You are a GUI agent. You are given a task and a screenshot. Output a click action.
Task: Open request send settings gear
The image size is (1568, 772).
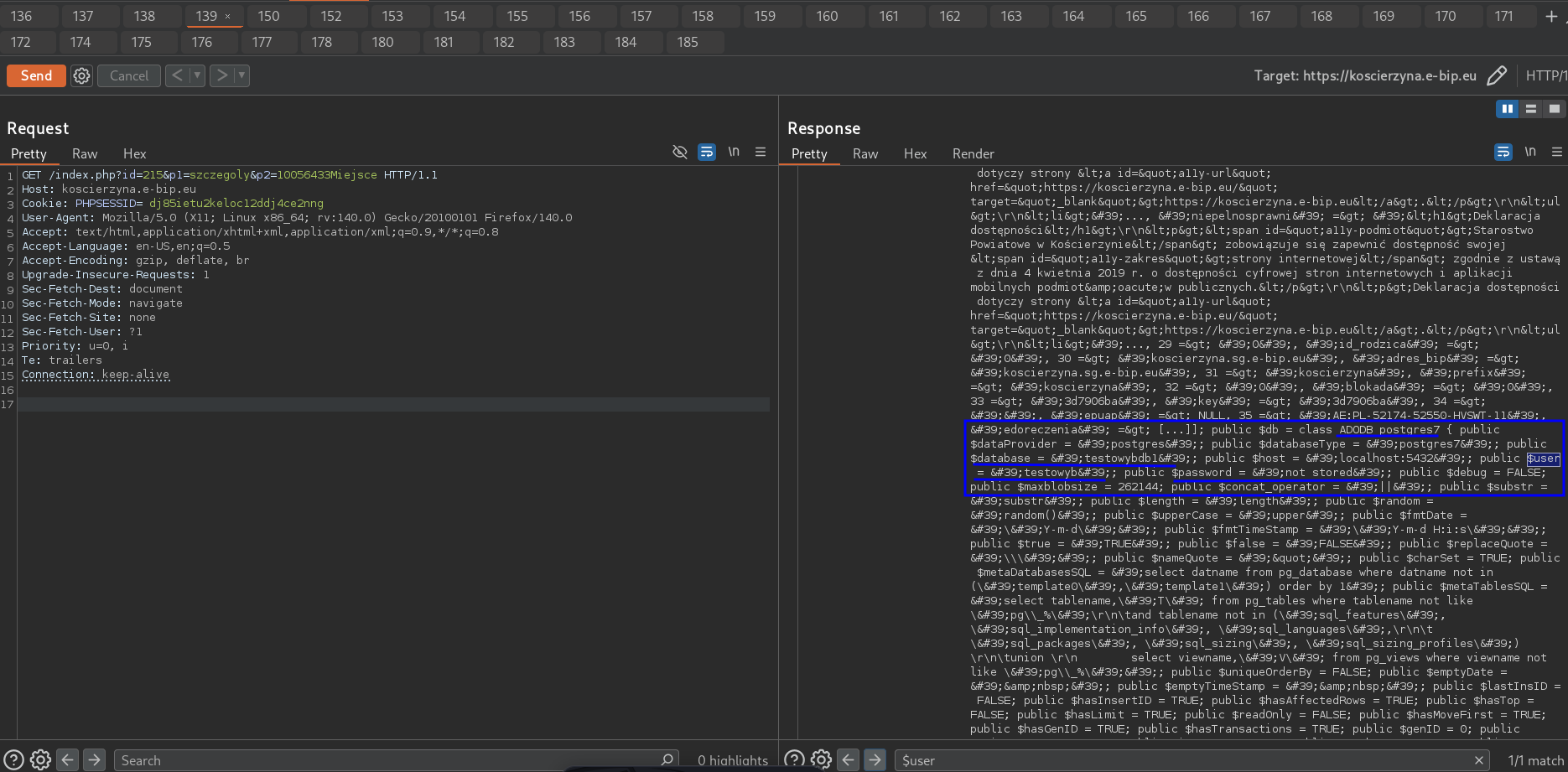click(x=81, y=75)
